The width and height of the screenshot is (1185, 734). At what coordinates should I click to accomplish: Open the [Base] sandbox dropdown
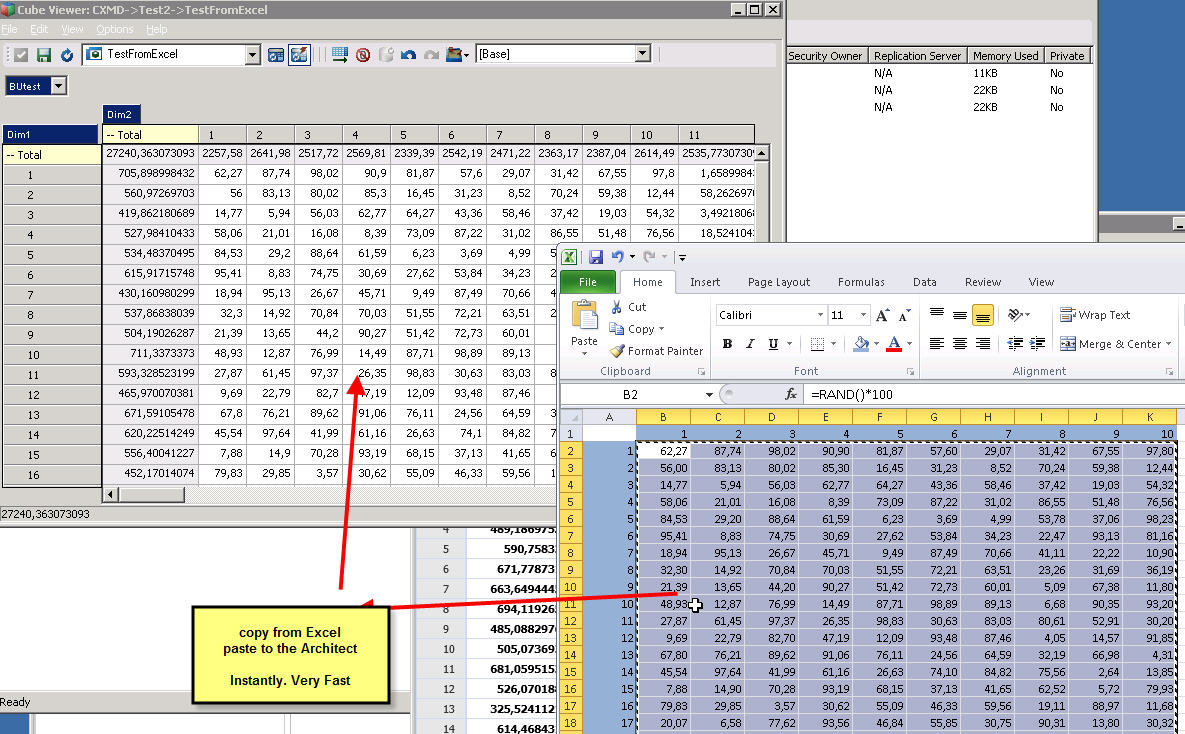642,54
